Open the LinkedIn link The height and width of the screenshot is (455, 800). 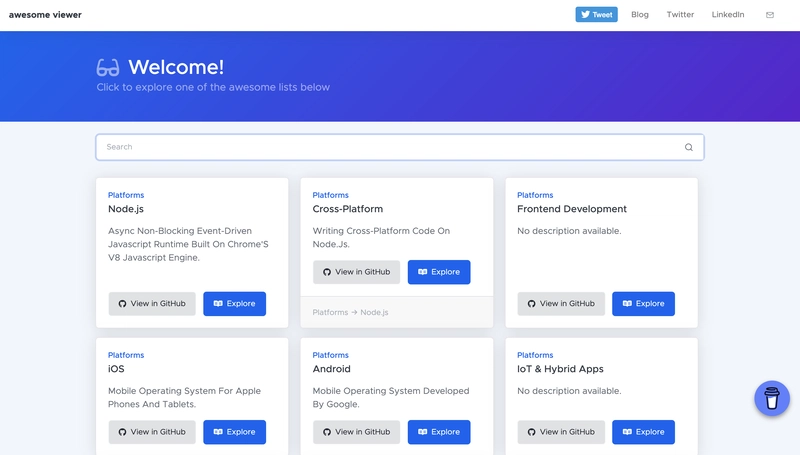728,14
